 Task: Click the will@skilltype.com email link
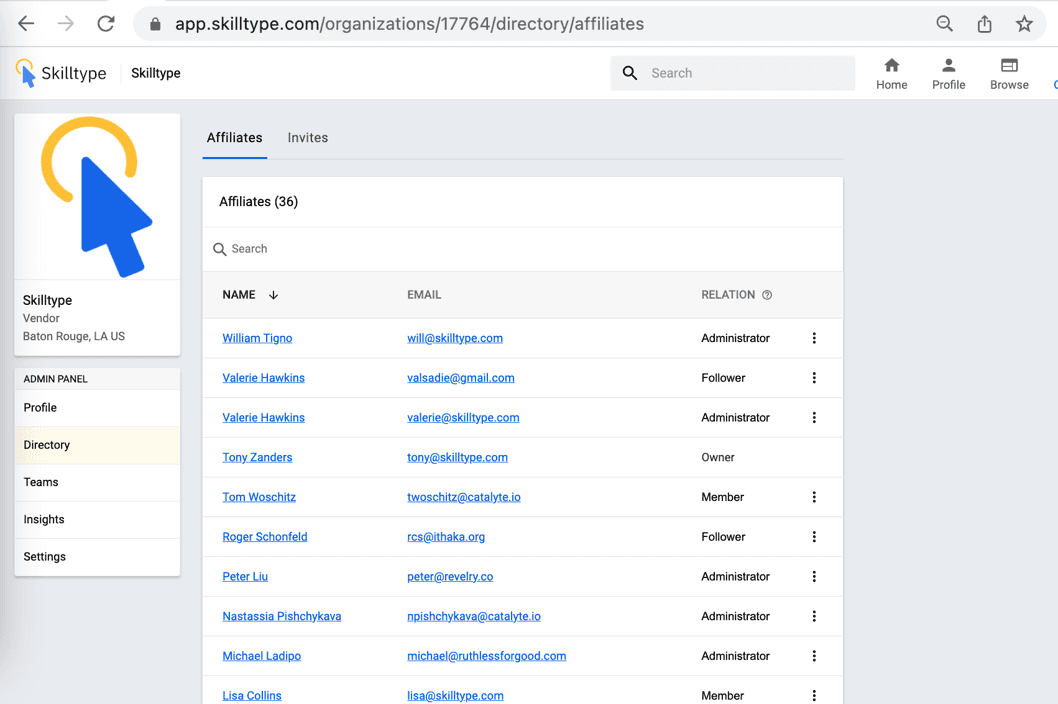(455, 338)
